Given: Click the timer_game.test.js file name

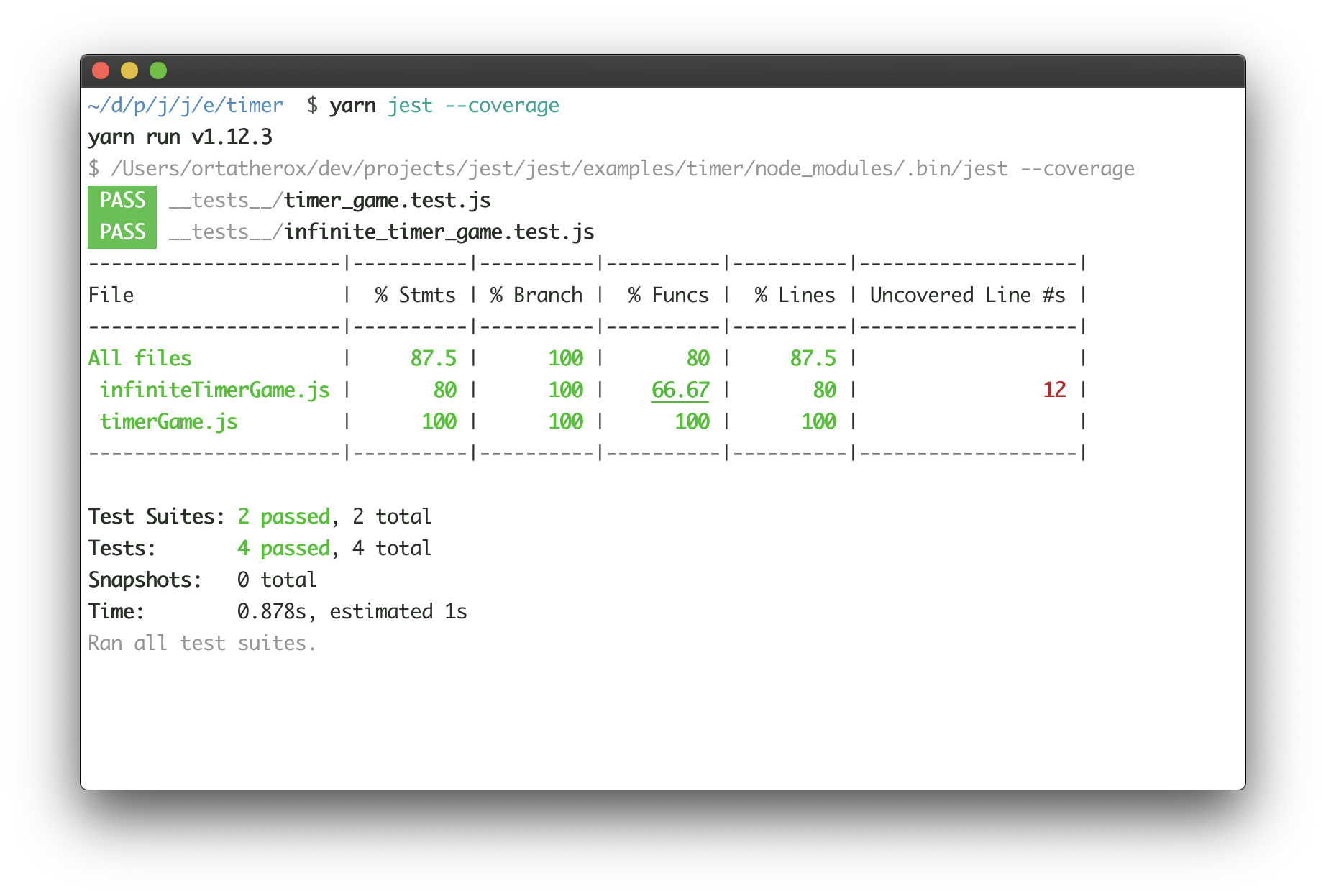Looking at the screenshot, I should (x=386, y=201).
